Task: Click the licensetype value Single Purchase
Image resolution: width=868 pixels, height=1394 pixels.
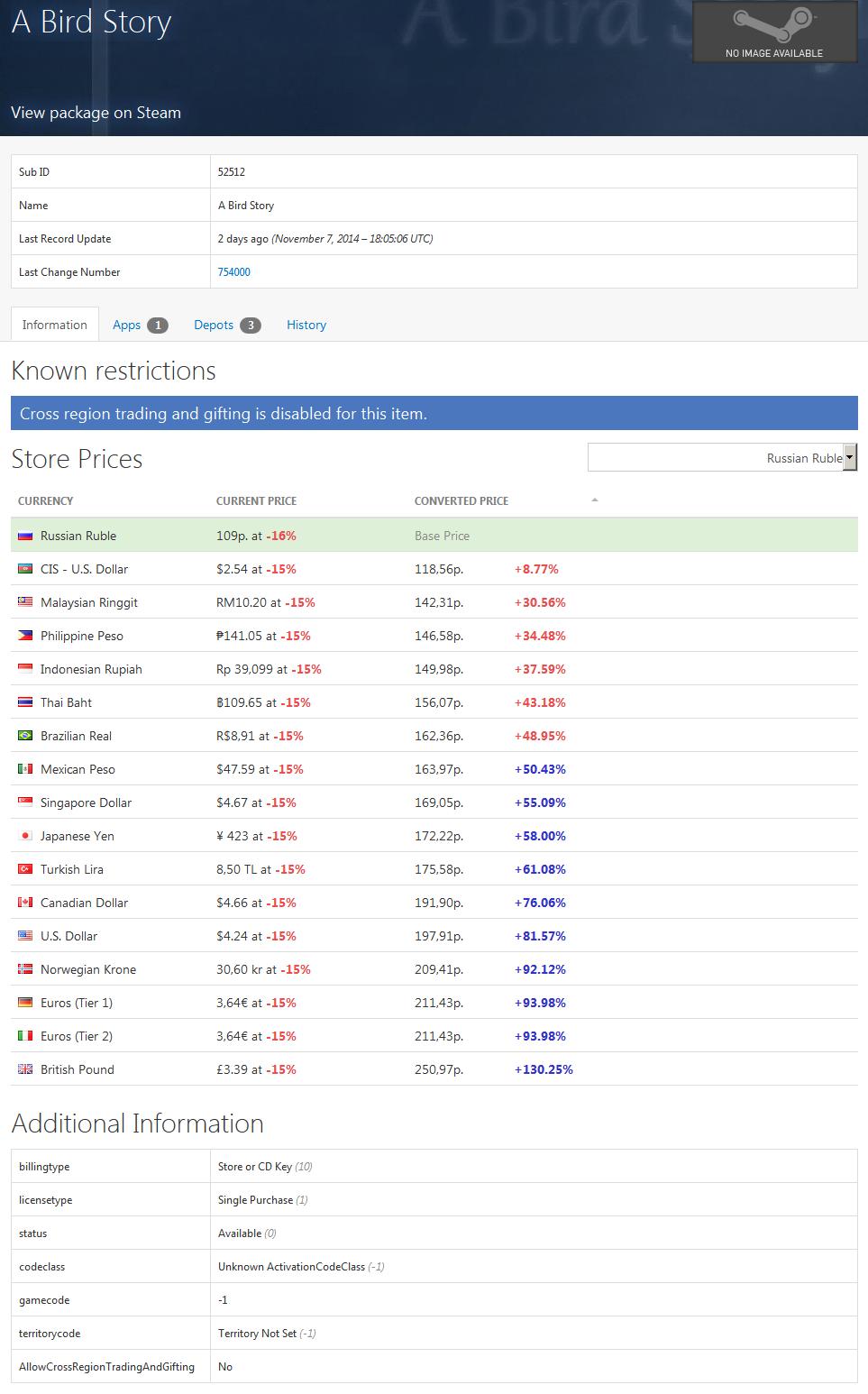Action: [x=255, y=1200]
